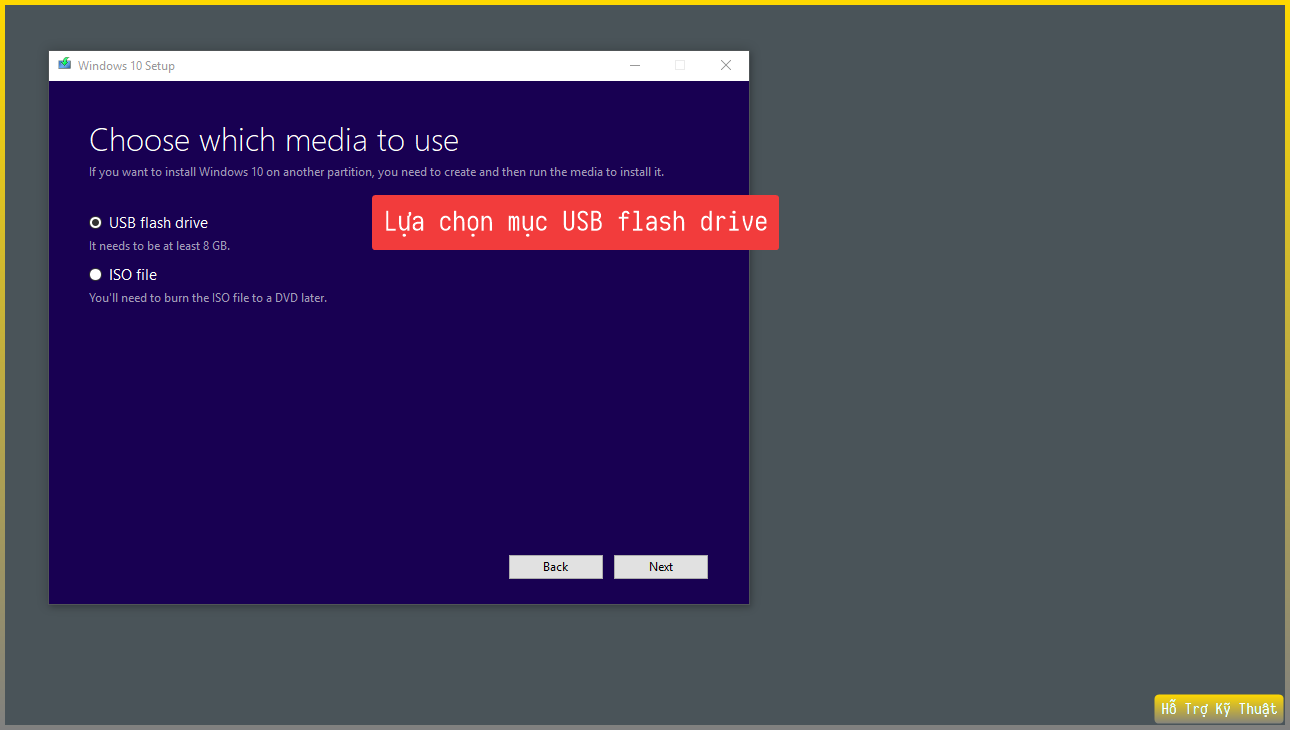
Task: Click the 'It needs to be at least 8 GB.' text
Action: [160, 246]
